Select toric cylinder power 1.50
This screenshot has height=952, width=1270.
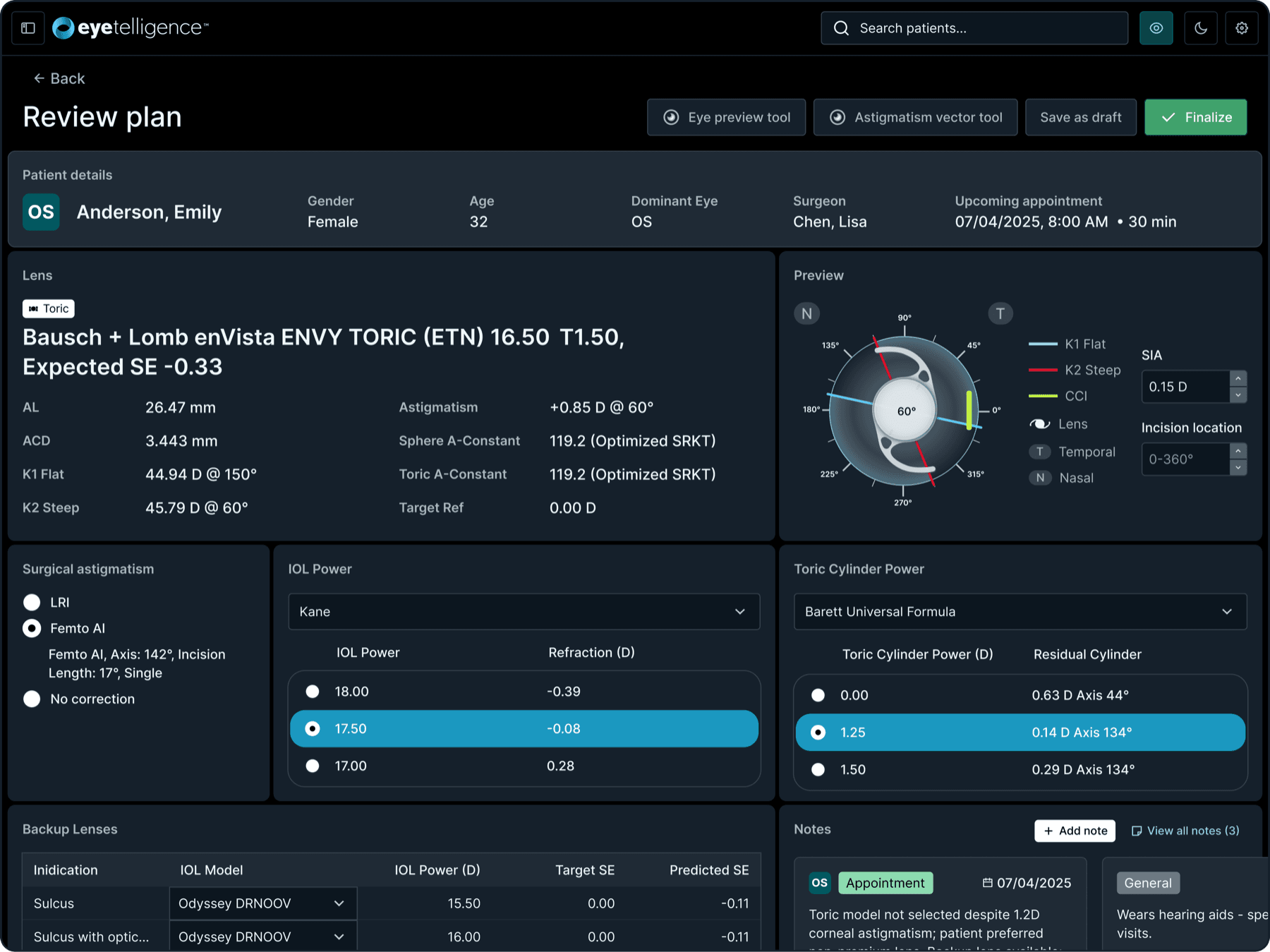coord(818,769)
